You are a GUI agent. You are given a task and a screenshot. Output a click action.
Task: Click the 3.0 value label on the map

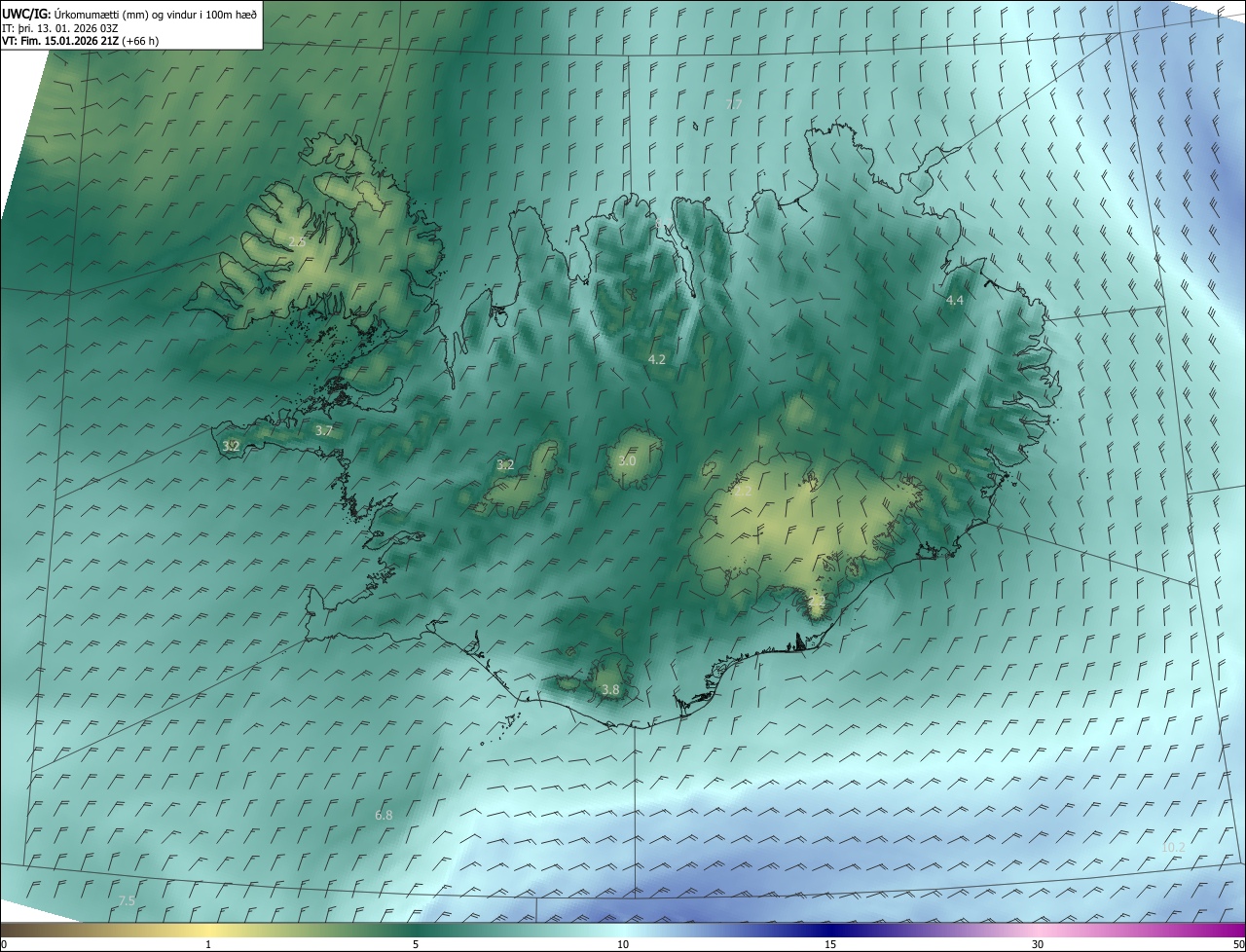(x=627, y=460)
